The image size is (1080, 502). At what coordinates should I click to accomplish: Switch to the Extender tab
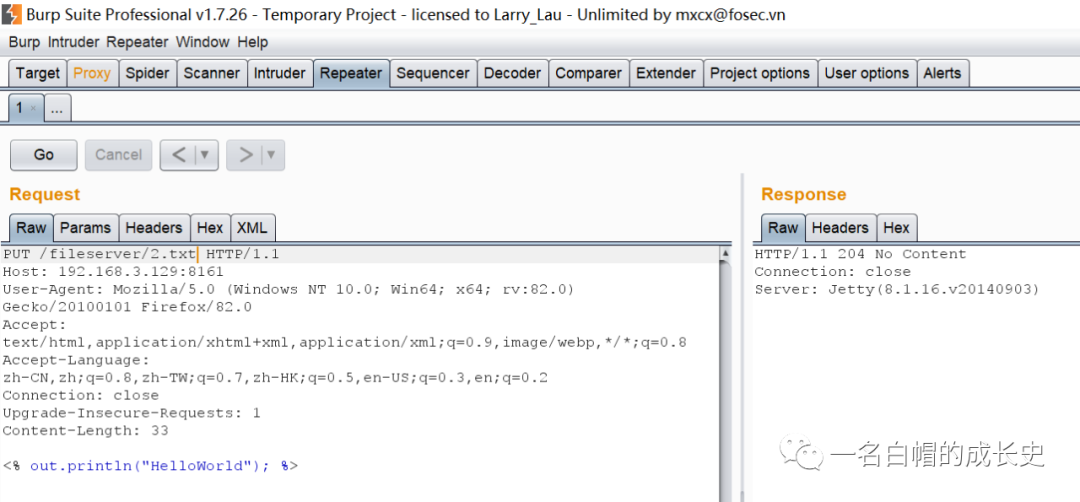[x=666, y=73]
